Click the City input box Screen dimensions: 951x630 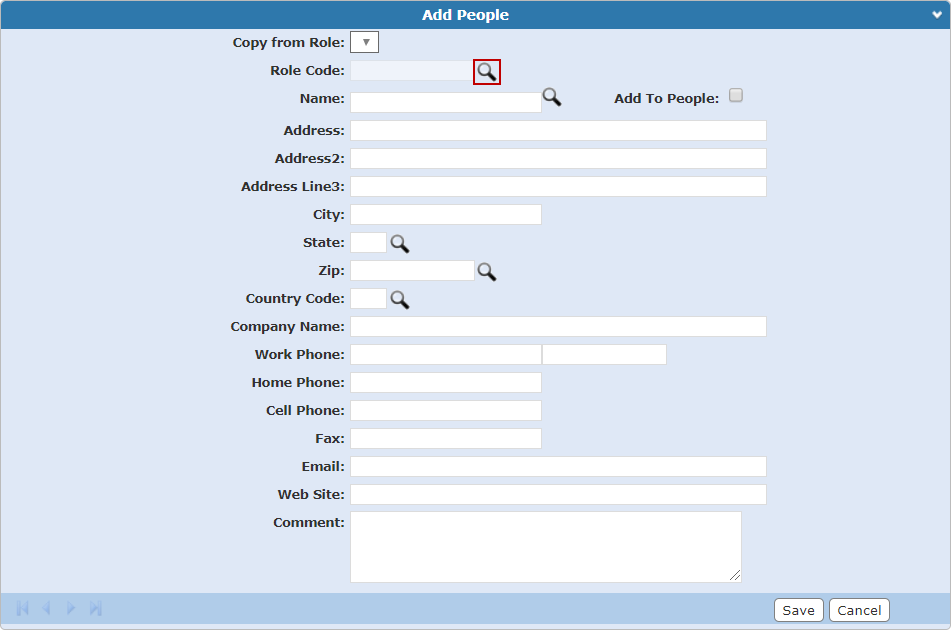pyautogui.click(x=445, y=215)
